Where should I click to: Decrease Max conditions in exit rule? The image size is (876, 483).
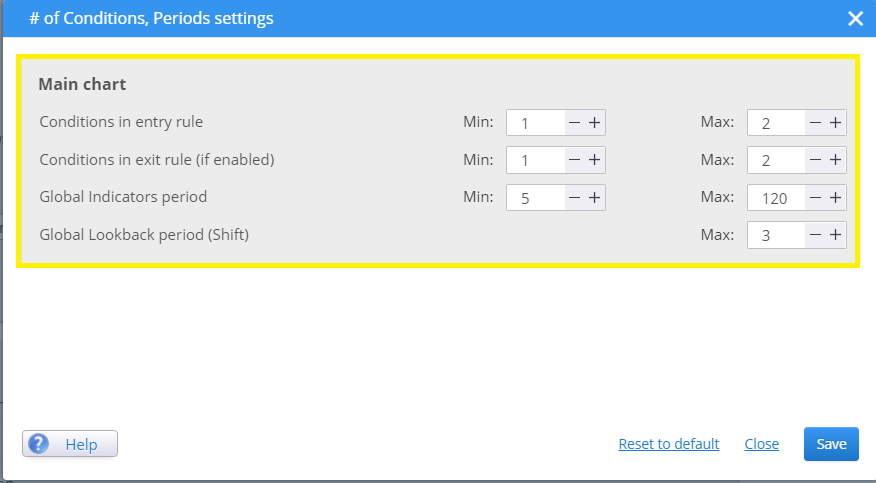pyautogui.click(x=815, y=160)
